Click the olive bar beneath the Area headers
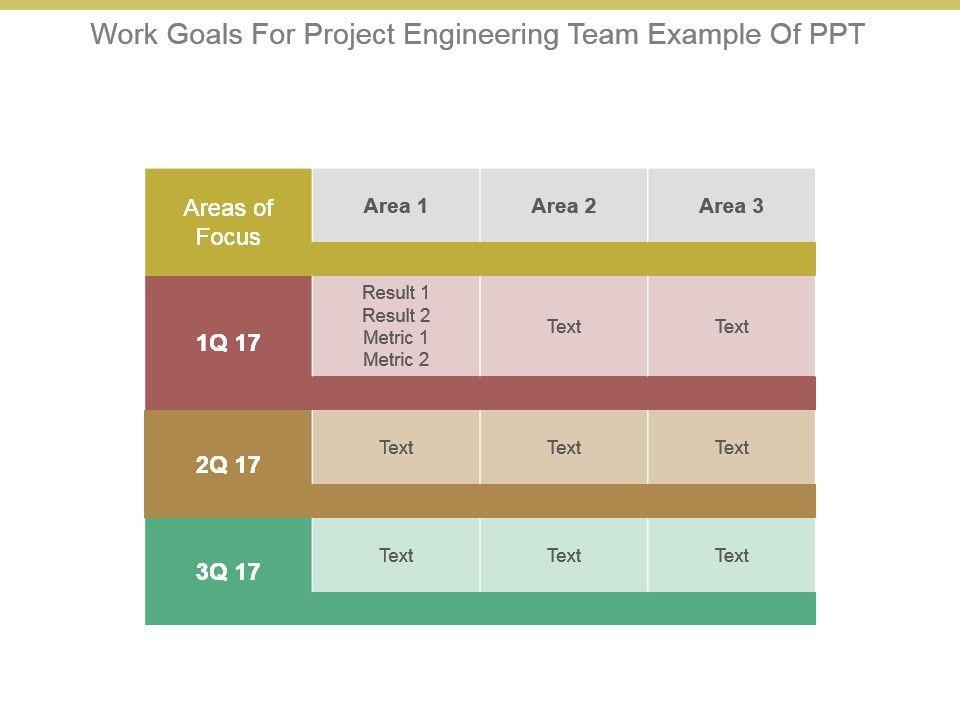 [x=564, y=259]
